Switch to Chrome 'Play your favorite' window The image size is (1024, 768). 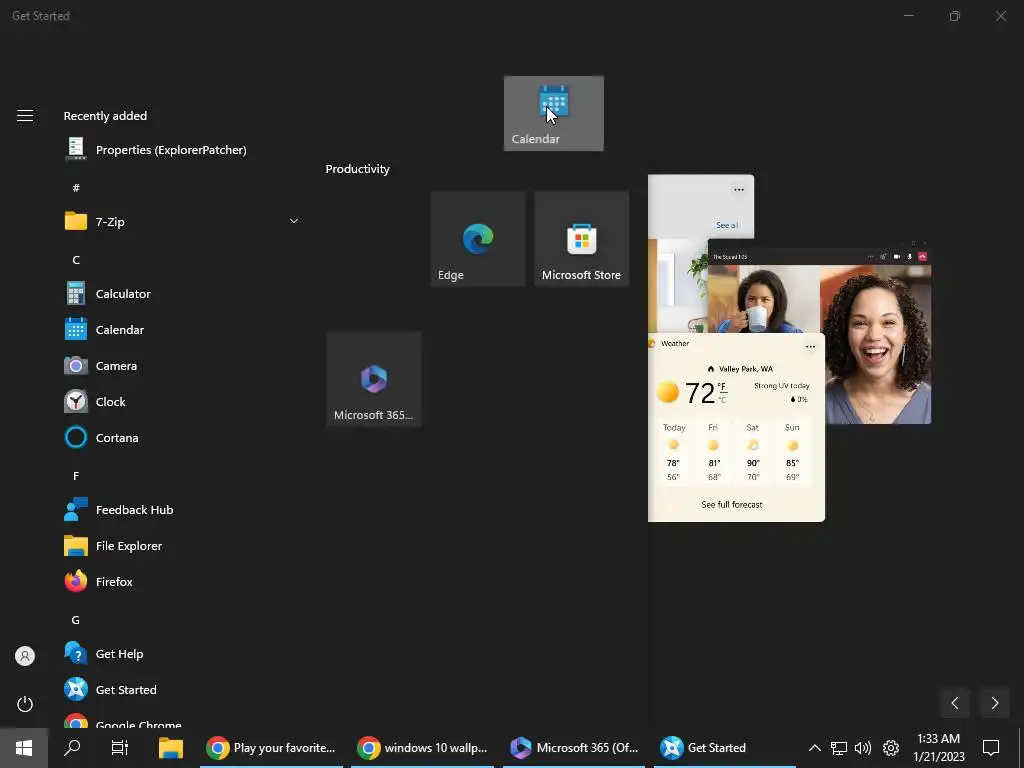272,748
